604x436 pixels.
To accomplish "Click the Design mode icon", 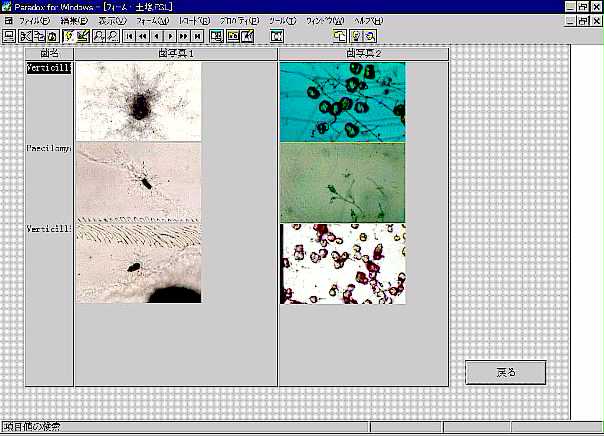I will point(83,36).
